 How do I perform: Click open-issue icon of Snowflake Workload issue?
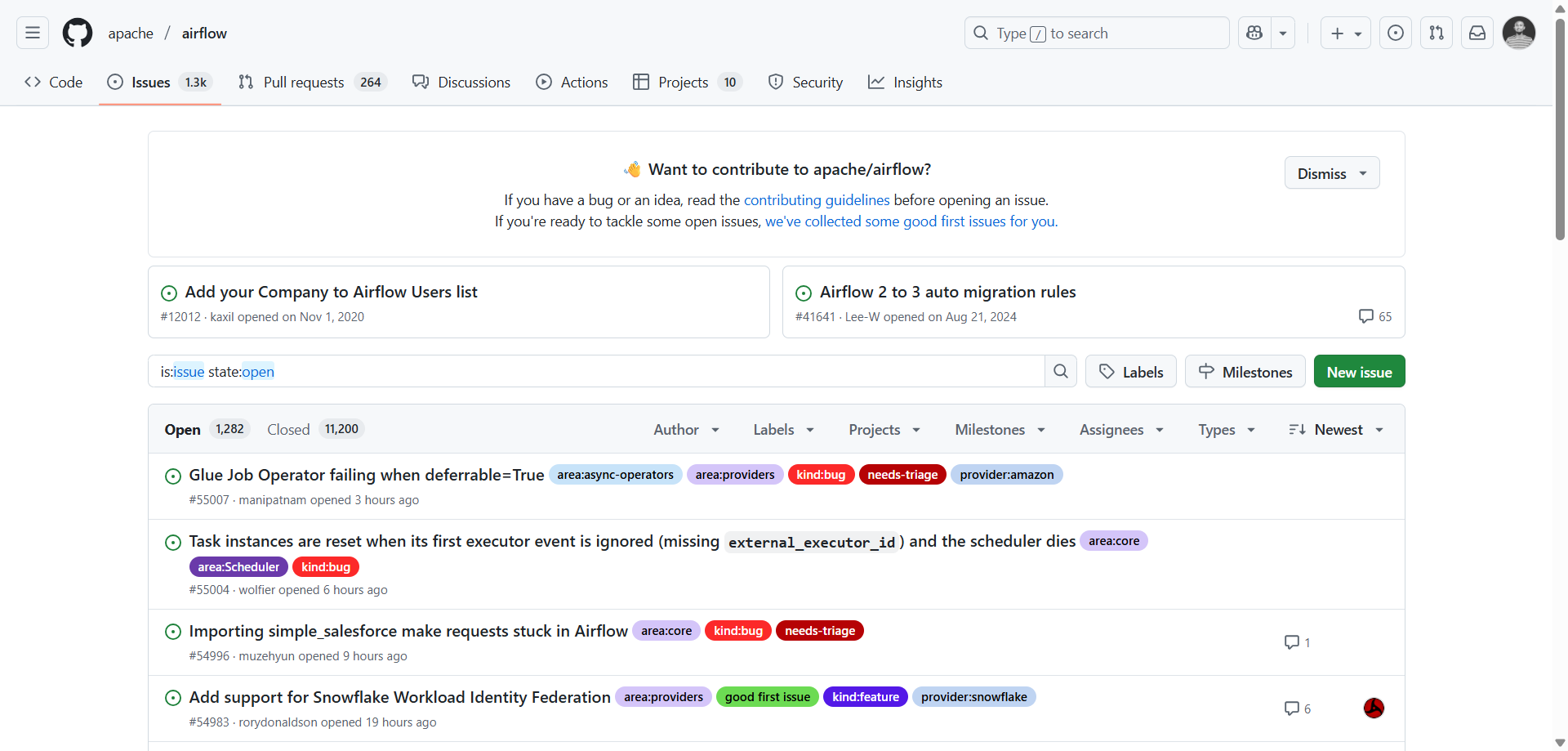point(173,698)
